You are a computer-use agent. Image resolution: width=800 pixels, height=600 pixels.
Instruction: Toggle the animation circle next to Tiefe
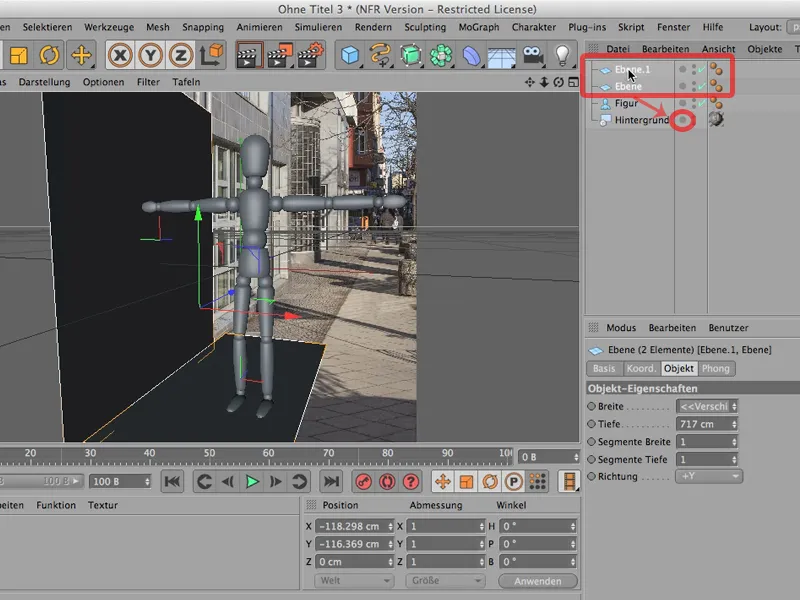click(x=591, y=423)
